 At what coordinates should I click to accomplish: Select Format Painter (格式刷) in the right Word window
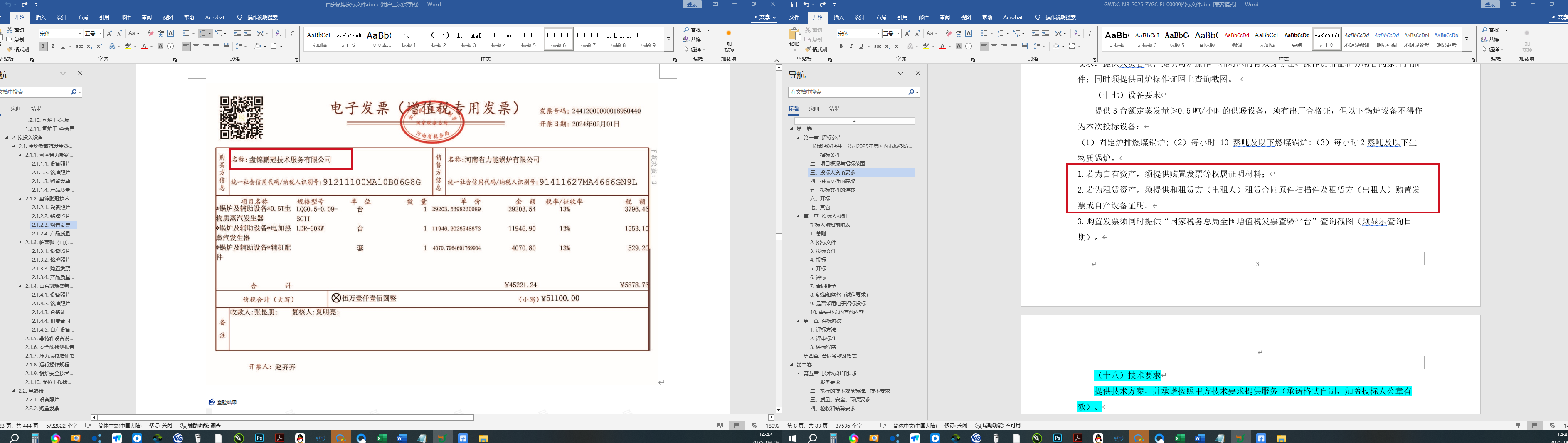[x=816, y=49]
